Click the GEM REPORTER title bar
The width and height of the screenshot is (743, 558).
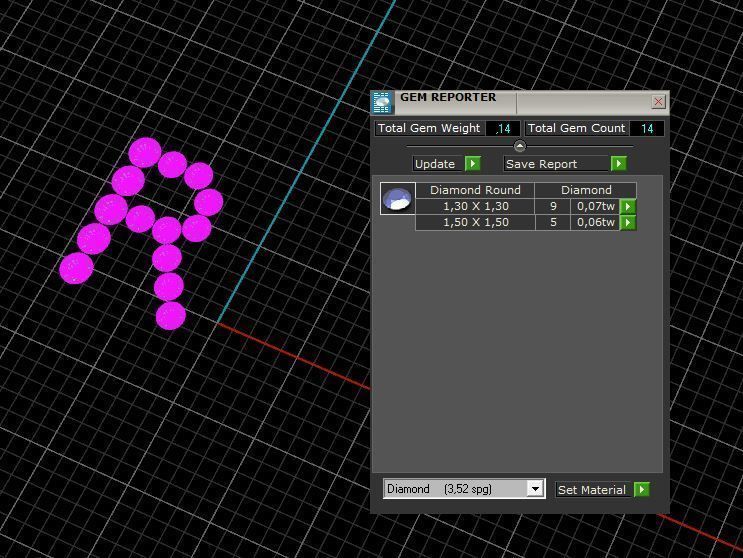click(521, 101)
